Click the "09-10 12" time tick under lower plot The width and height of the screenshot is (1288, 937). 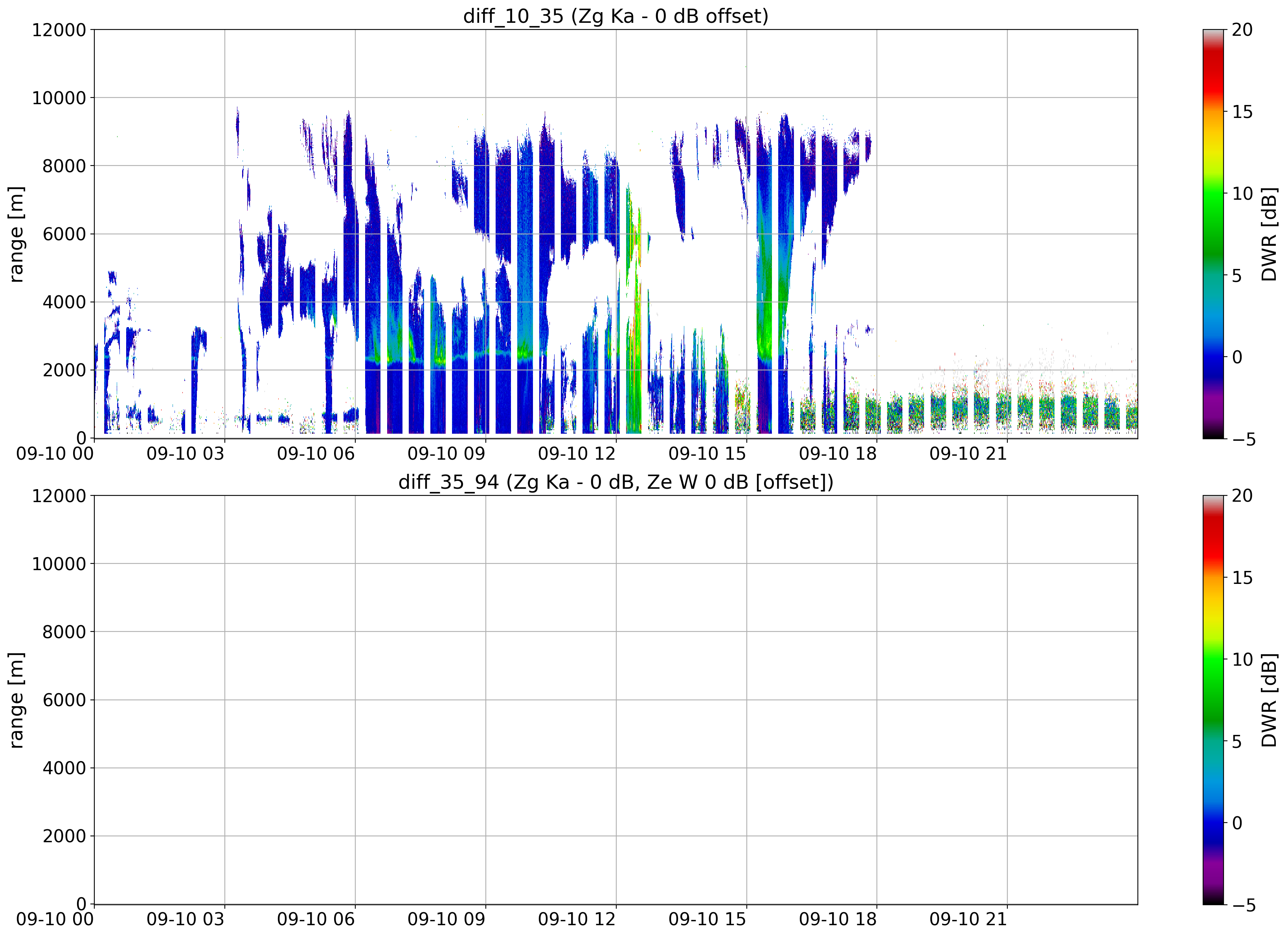577,919
